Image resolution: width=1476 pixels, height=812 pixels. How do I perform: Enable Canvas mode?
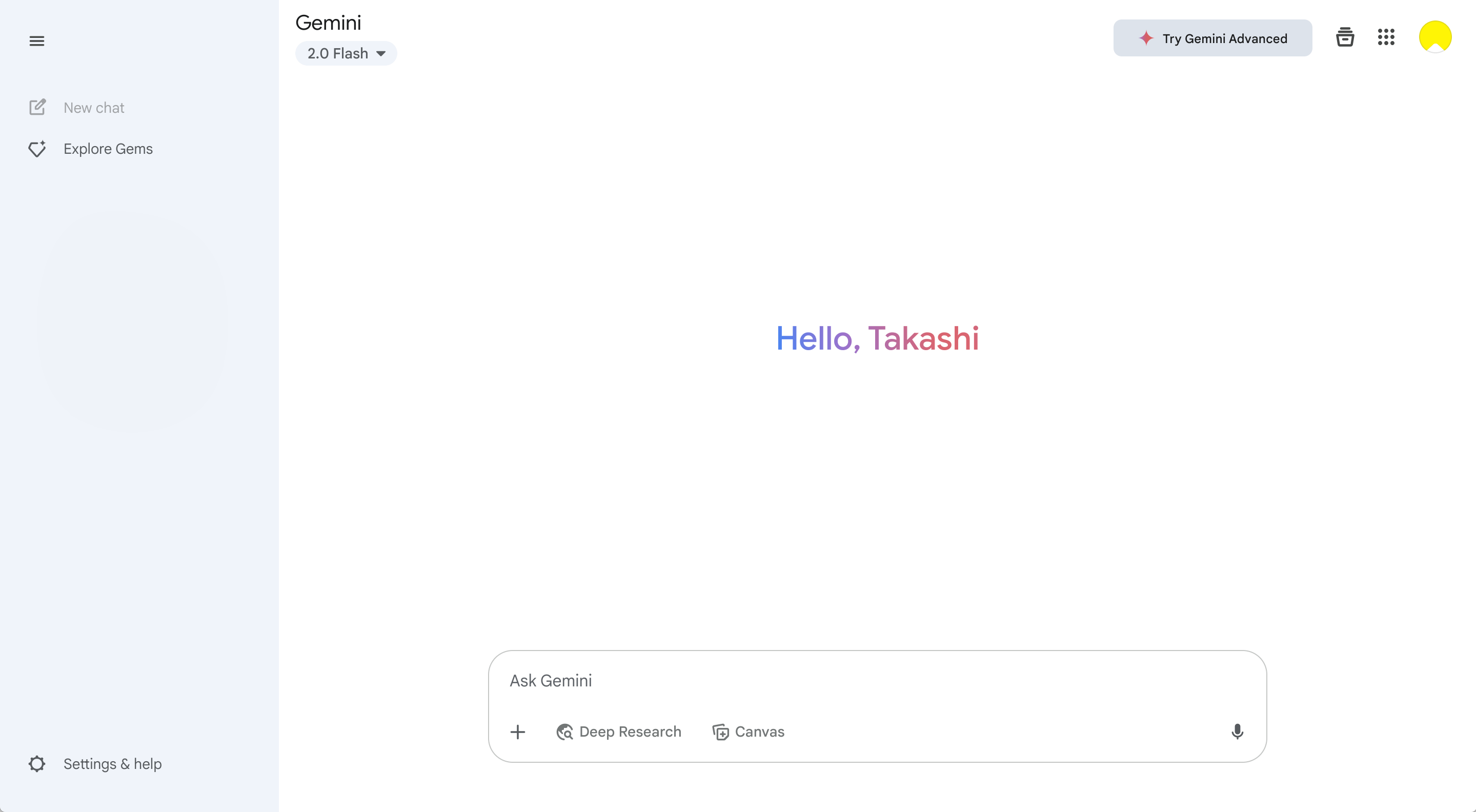coord(749,732)
